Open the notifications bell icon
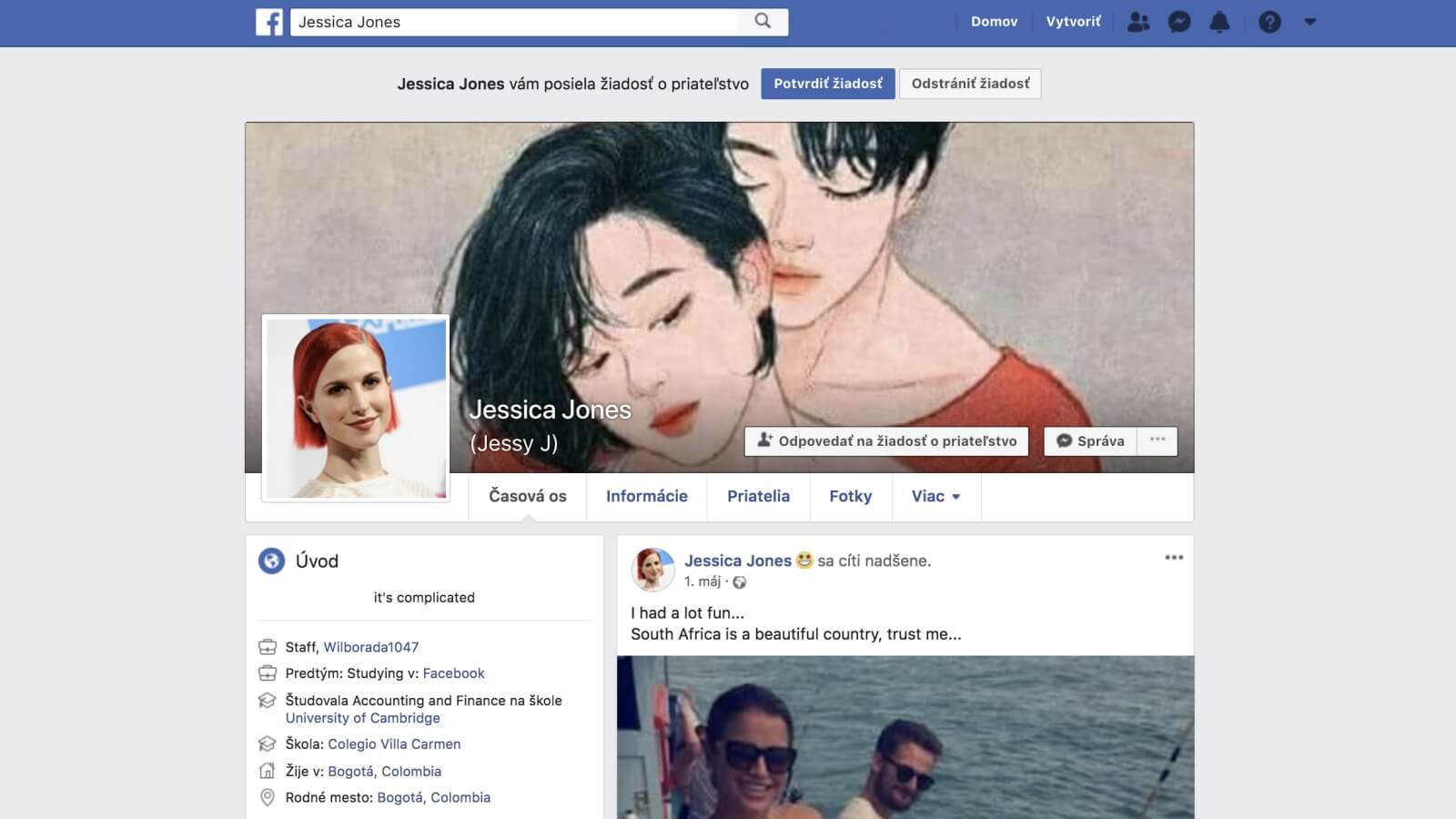Viewport: 1456px width, 819px height. pos(1219,22)
